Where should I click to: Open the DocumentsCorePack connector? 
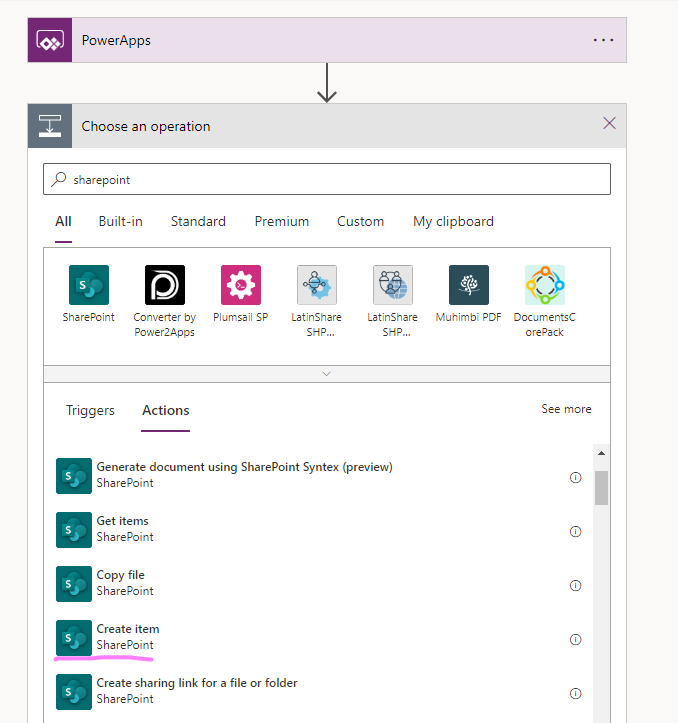click(544, 285)
